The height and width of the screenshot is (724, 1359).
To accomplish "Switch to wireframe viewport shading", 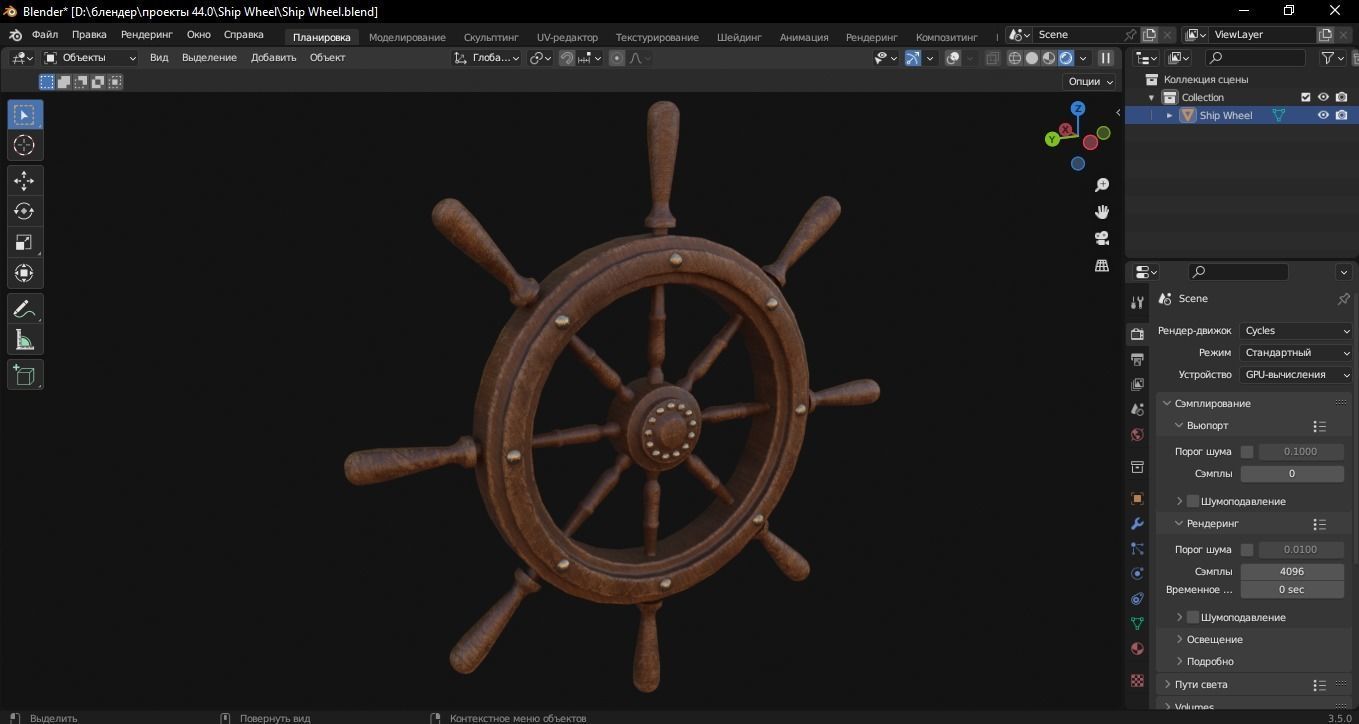I will click(1015, 58).
